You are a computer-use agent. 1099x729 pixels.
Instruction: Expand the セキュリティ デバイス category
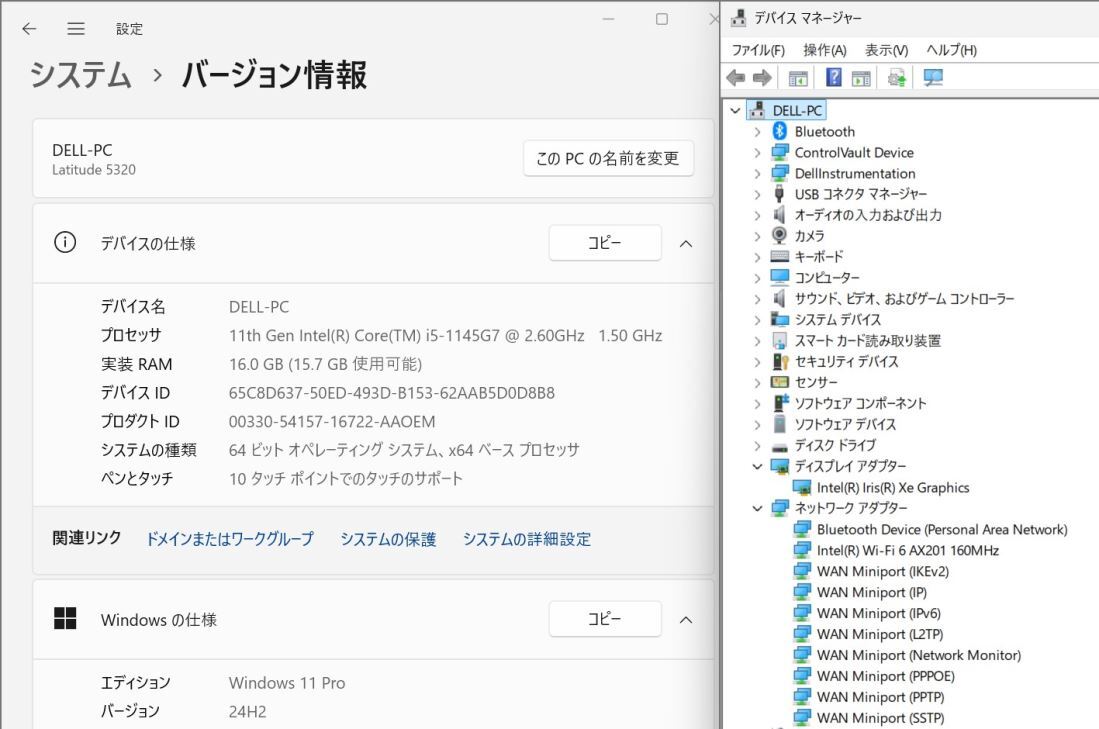click(x=757, y=362)
